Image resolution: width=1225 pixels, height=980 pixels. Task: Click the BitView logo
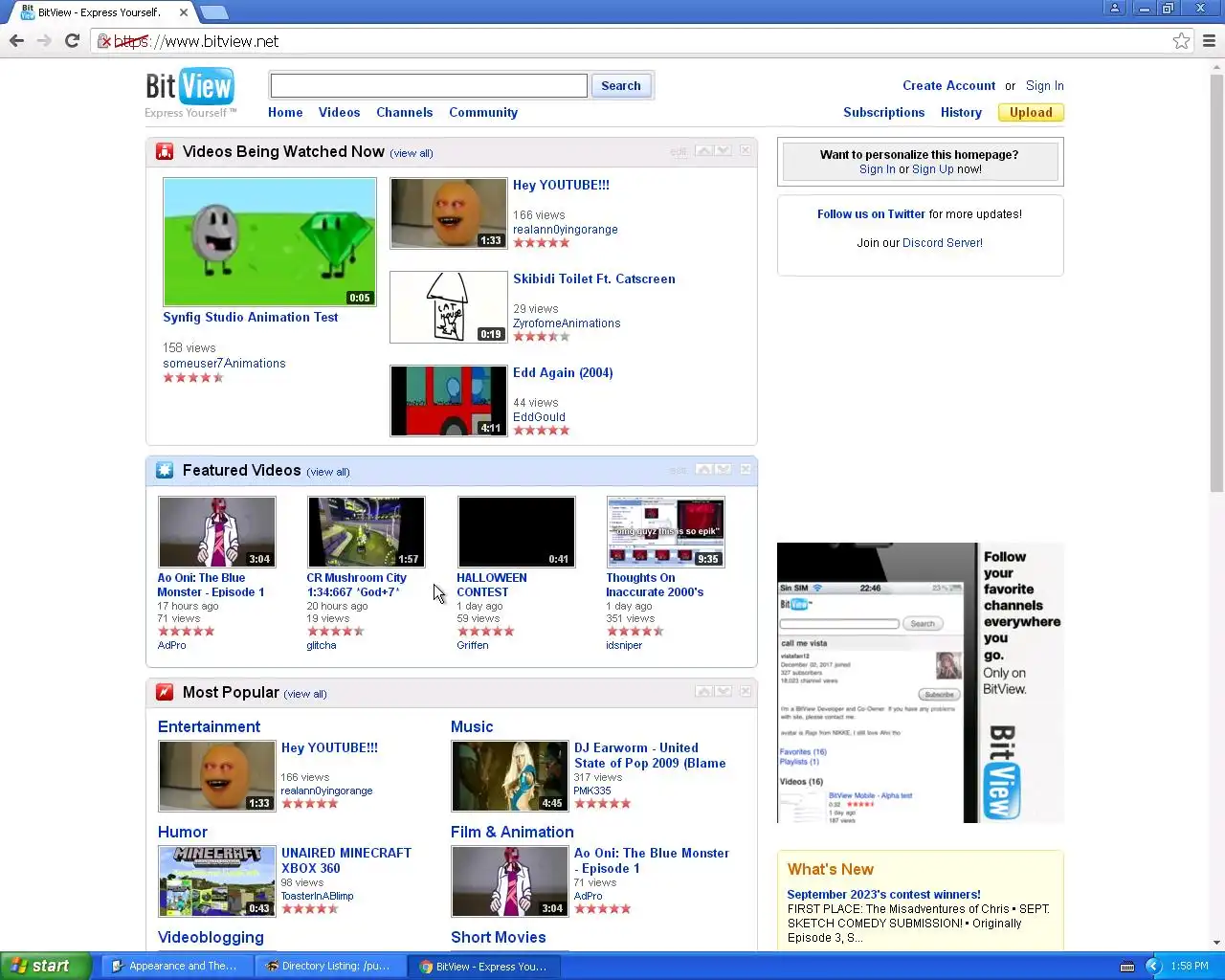tap(189, 92)
